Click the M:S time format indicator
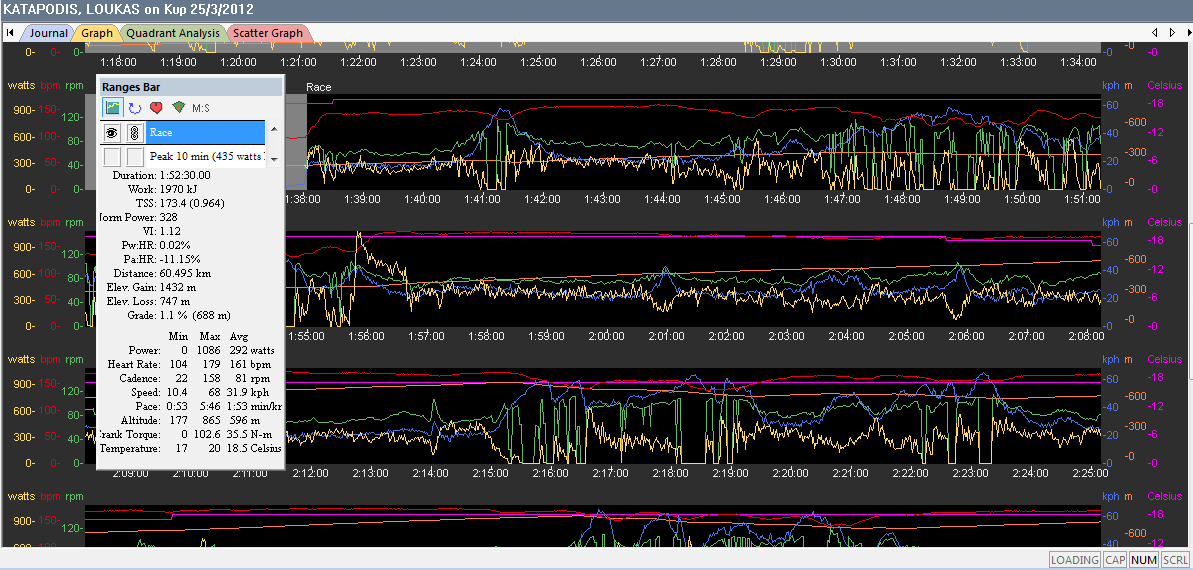The width and height of the screenshot is (1193, 570). pos(201,108)
